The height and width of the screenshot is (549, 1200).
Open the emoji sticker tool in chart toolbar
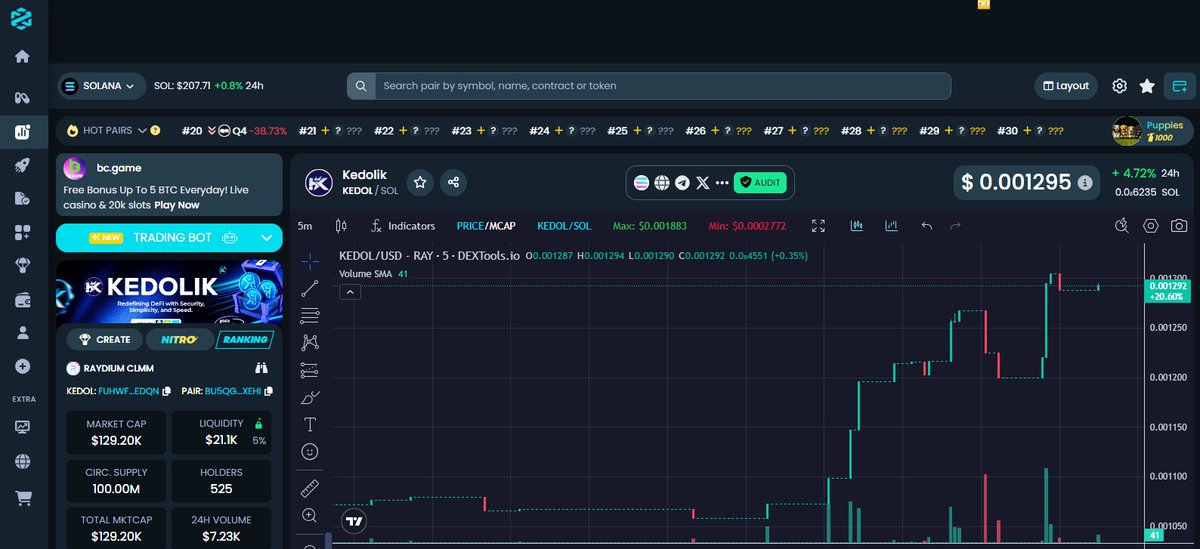[x=310, y=452]
